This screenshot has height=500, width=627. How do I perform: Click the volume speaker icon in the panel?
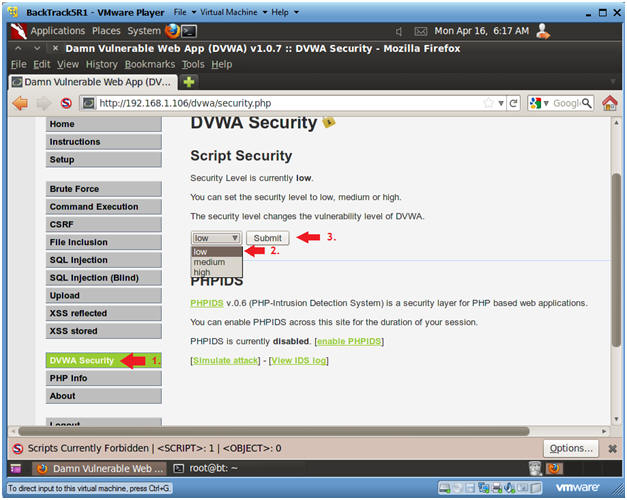(x=399, y=31)
